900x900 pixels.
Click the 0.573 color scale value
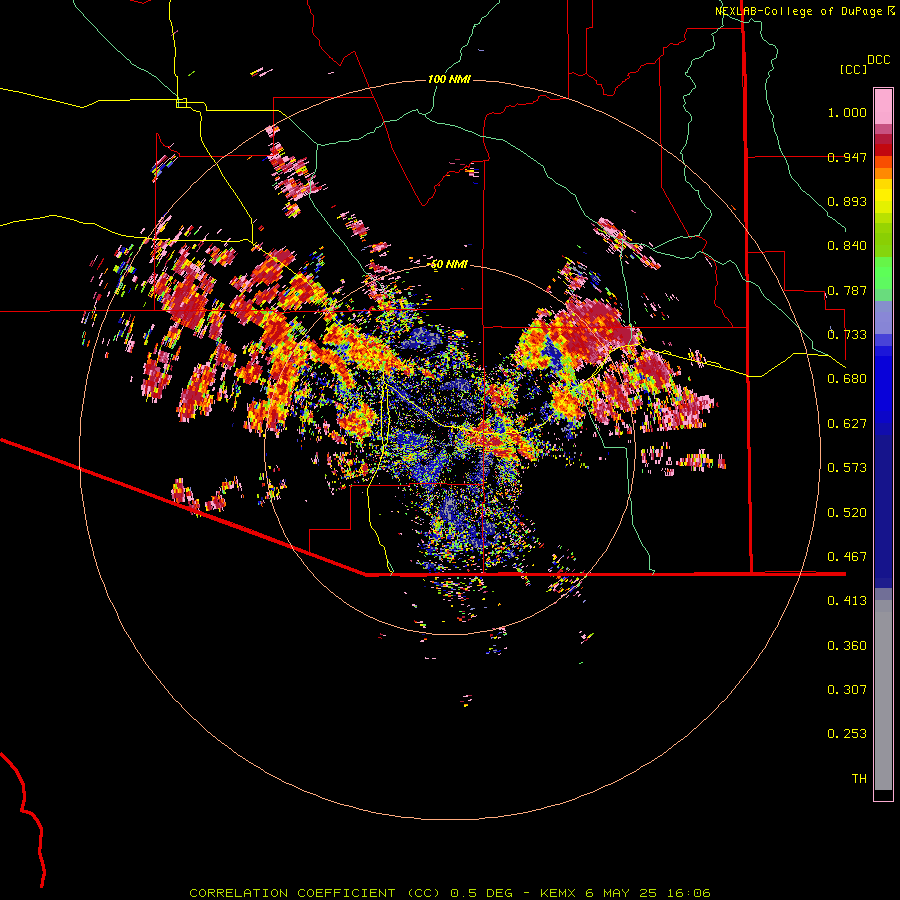847,468
